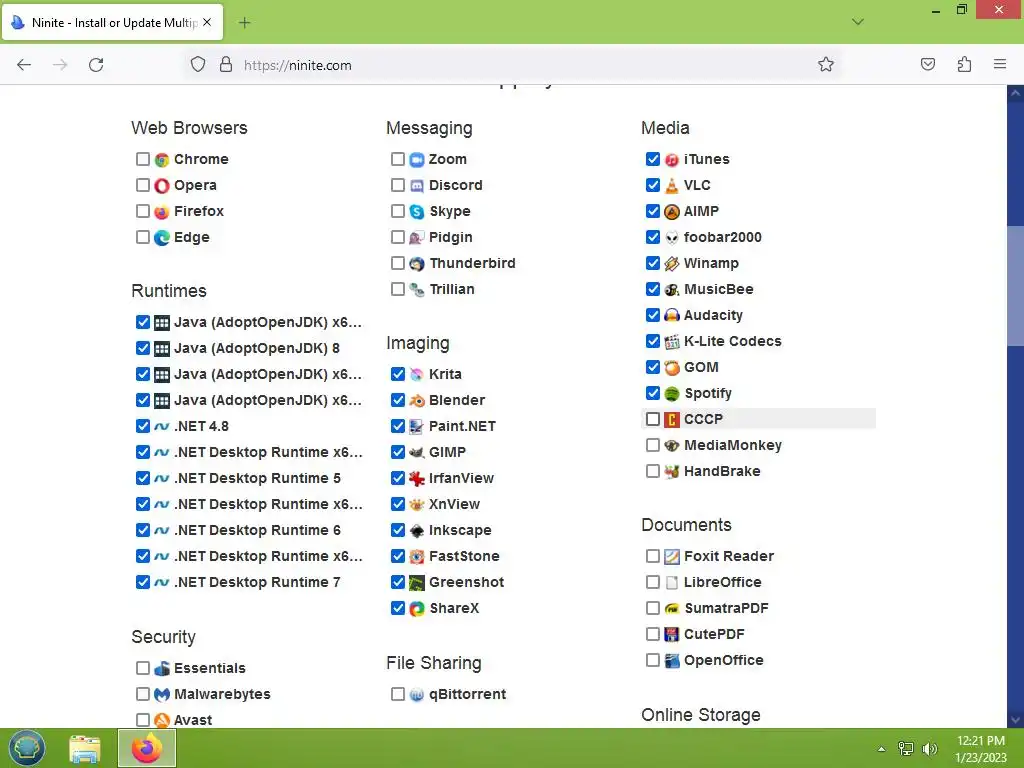Click the GIMP mascot icon
The image size is (1024, 768).
point(417,452)
